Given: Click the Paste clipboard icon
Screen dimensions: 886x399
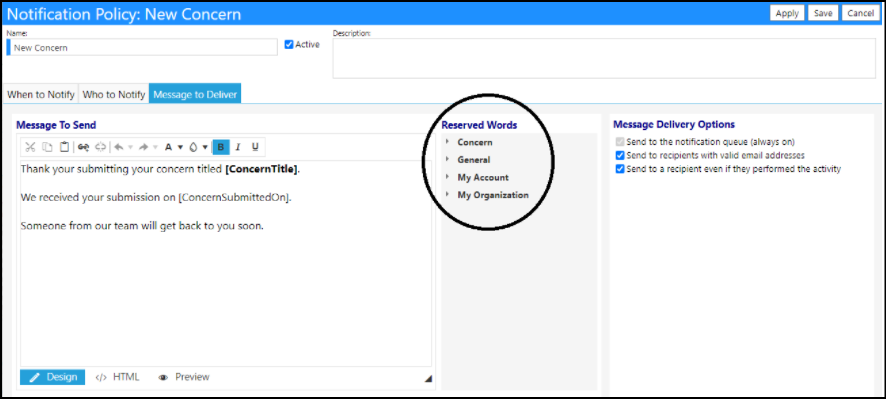Looking at the screenshot, I should click(65, 147).
